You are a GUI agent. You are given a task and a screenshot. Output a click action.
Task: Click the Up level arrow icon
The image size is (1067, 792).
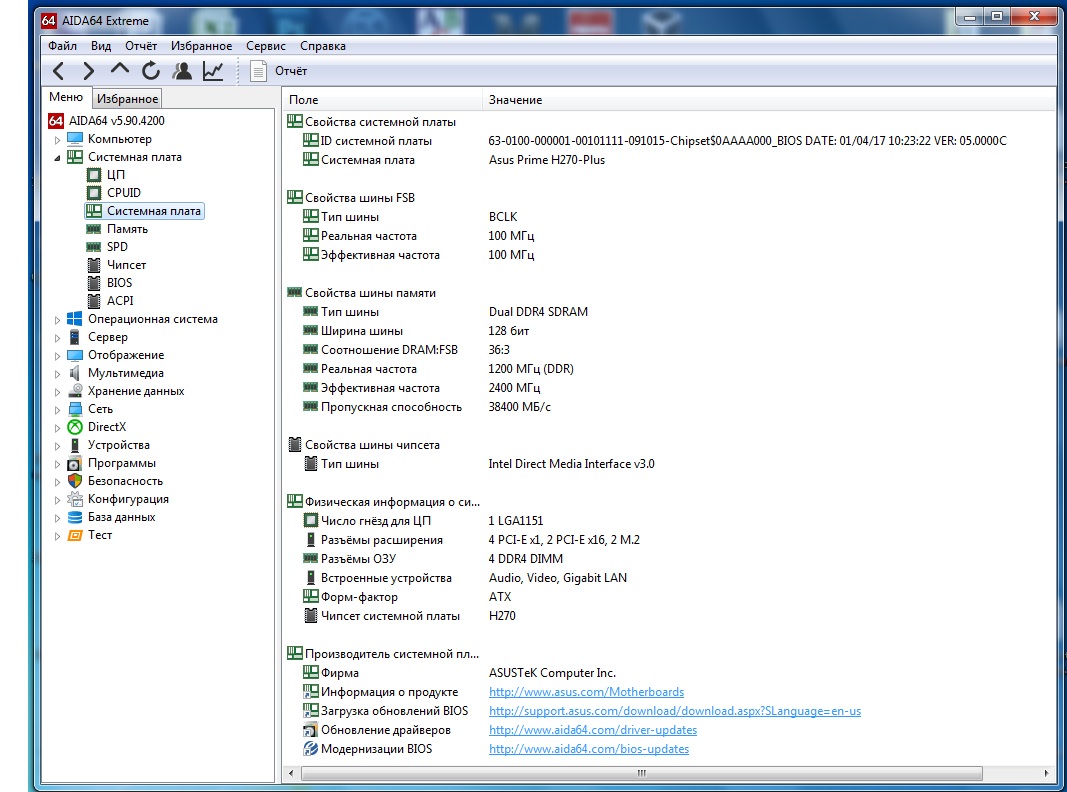(120, 70)
